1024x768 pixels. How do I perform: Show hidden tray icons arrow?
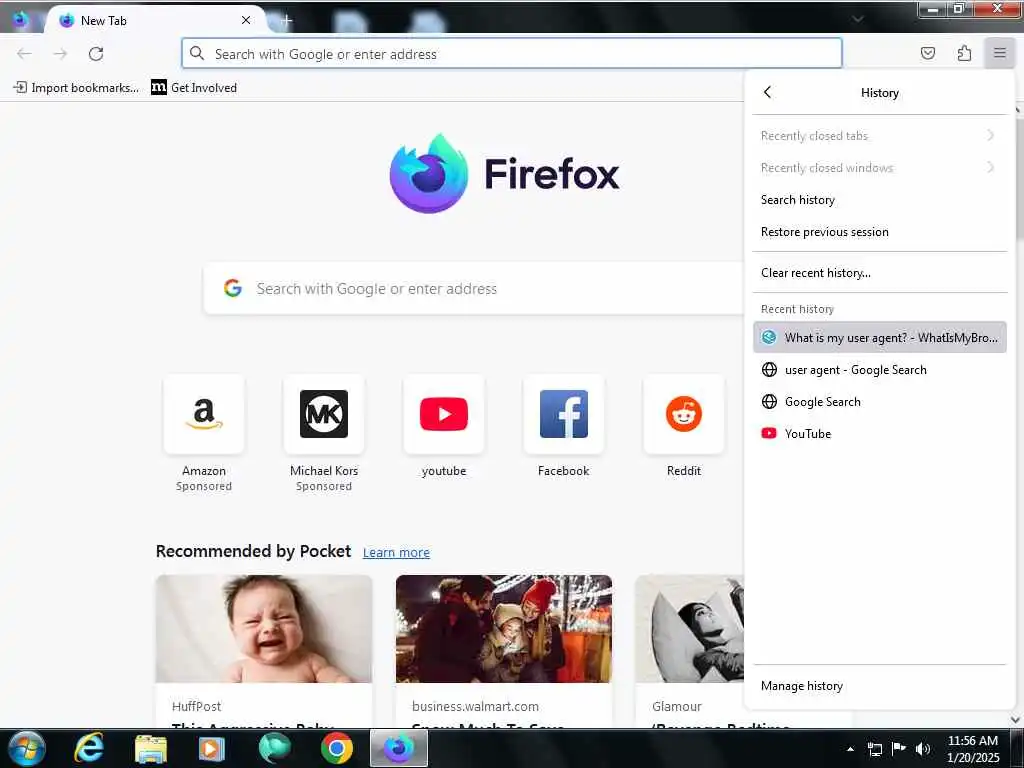coord(850,749)
